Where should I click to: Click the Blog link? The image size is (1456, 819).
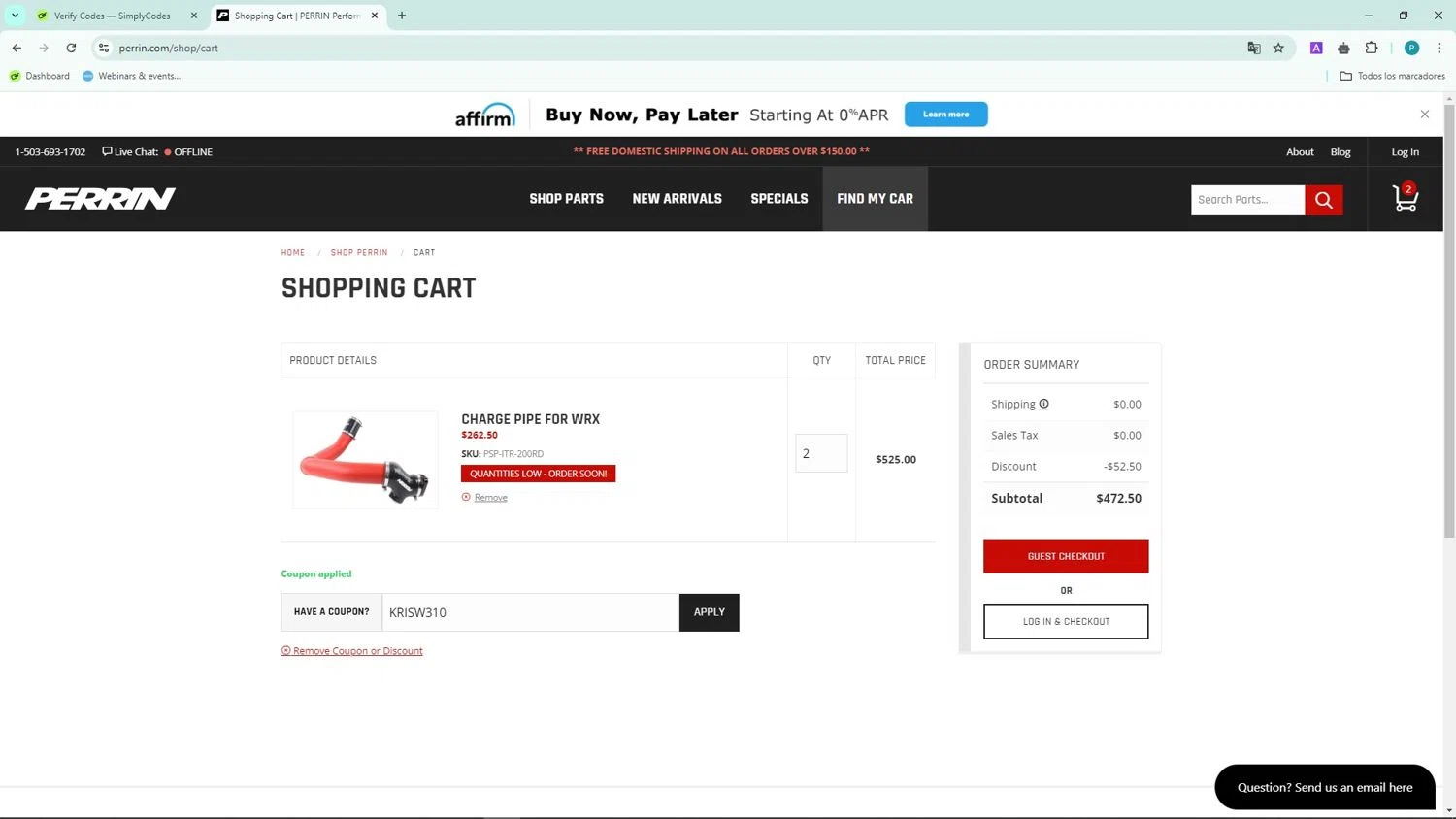pos(1340,151)
